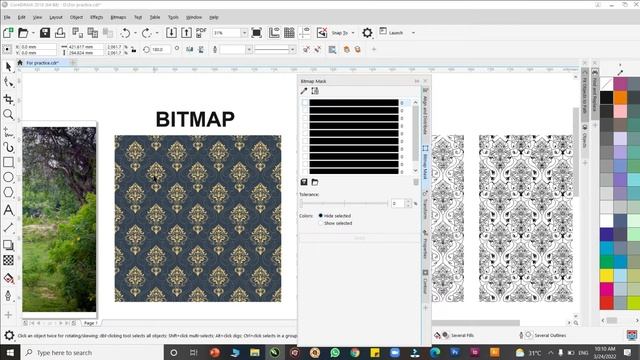Pick the yellow swatch in color palette
Screen dimensions: 640x360
[x=607, y=276]
